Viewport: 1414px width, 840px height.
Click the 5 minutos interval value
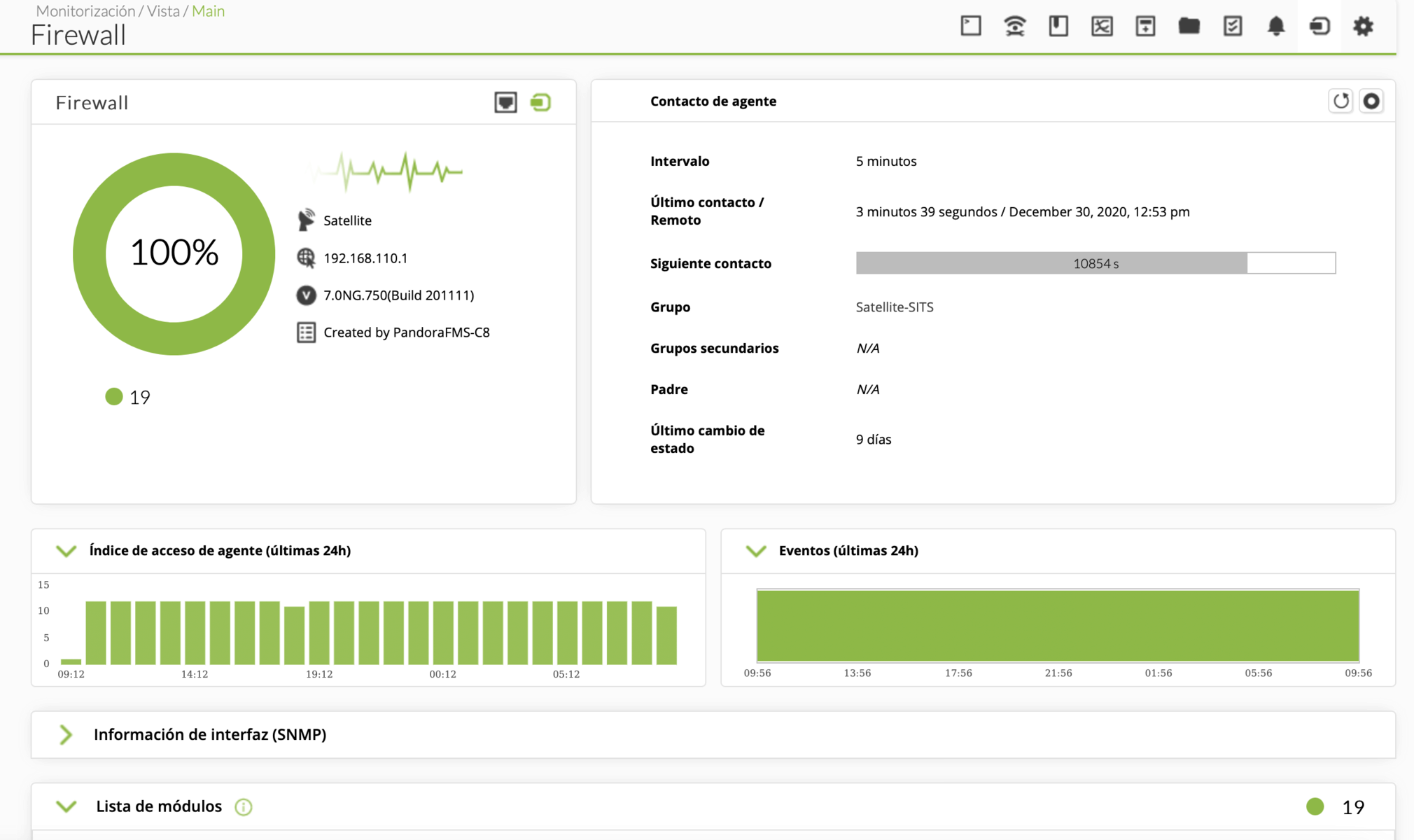pyautogui.click(x=885, y=161)
